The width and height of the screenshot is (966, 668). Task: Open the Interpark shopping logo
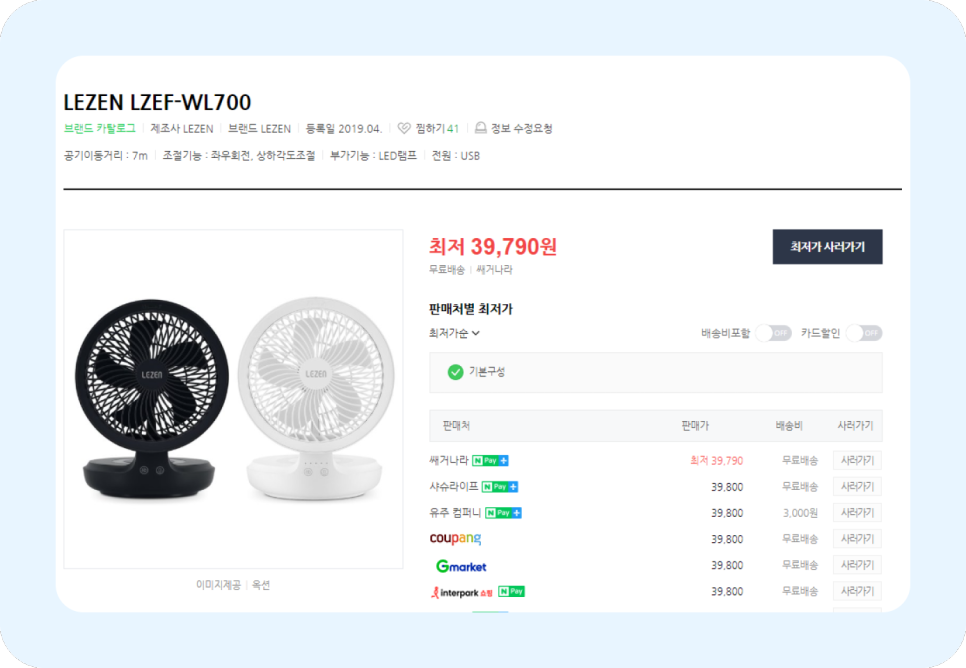(461, 592)
